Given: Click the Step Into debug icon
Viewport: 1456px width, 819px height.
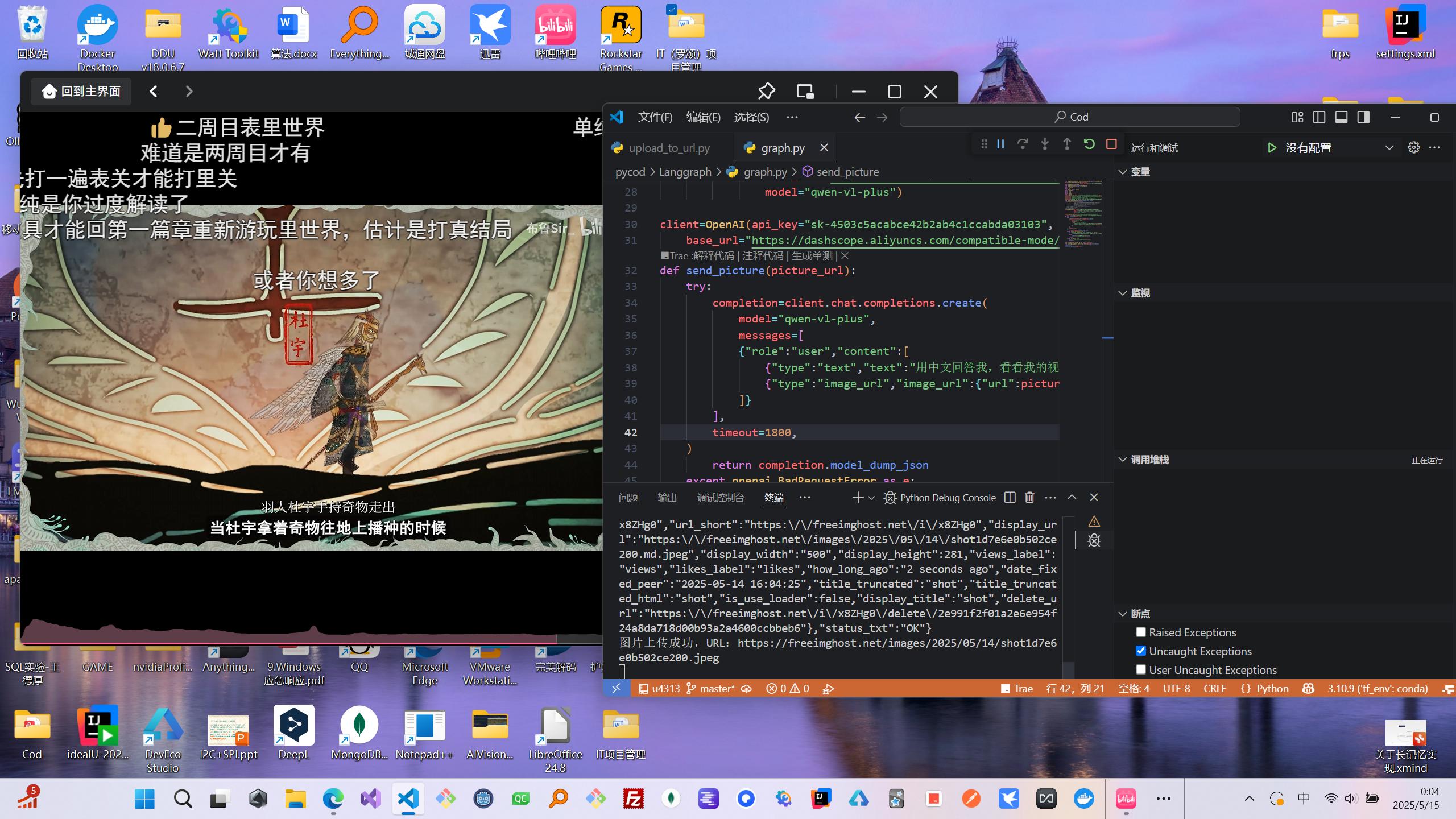Looking at the screenshot, I should coord(1045,144).
